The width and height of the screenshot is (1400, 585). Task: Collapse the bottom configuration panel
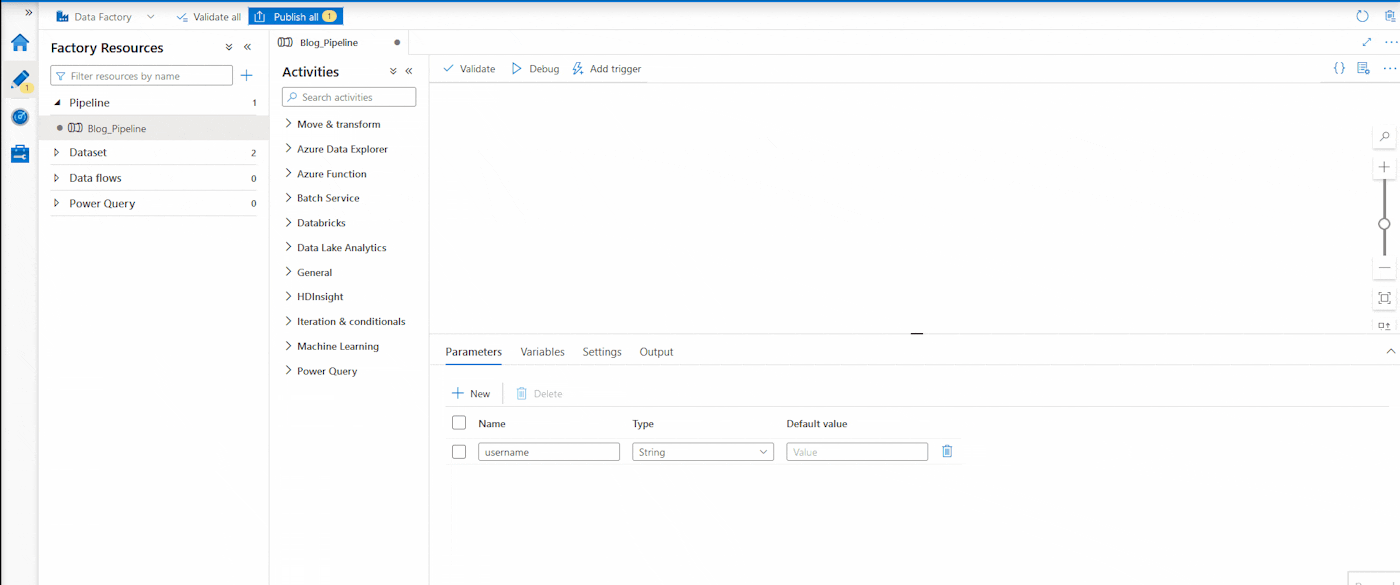[x=1390, y=352]
